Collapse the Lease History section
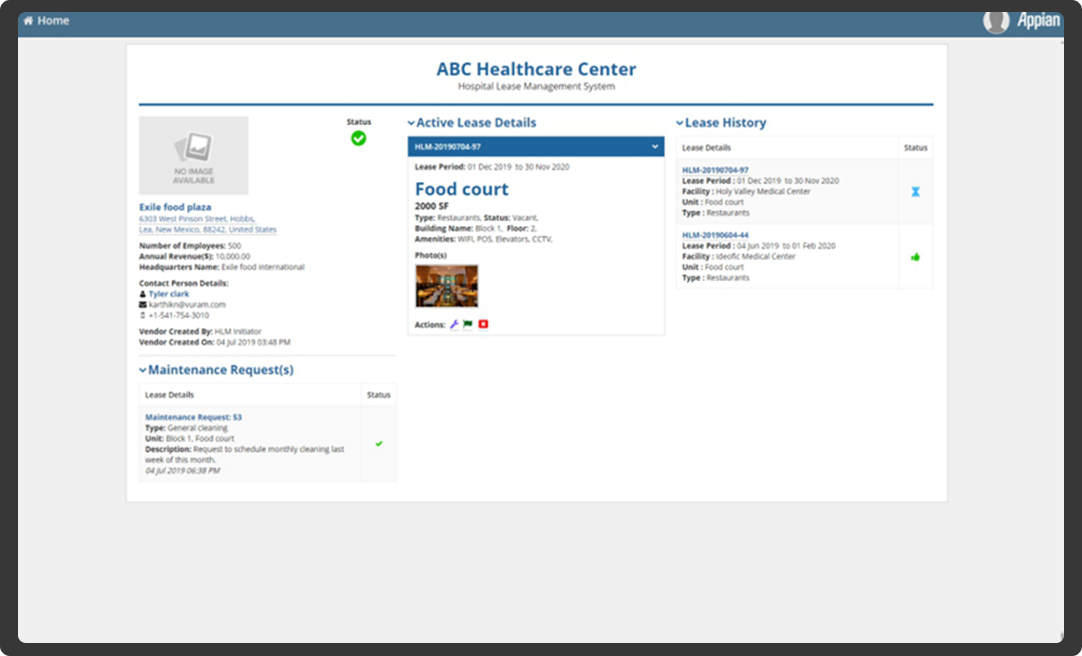 pyautogui.click(x=680, y=123)
